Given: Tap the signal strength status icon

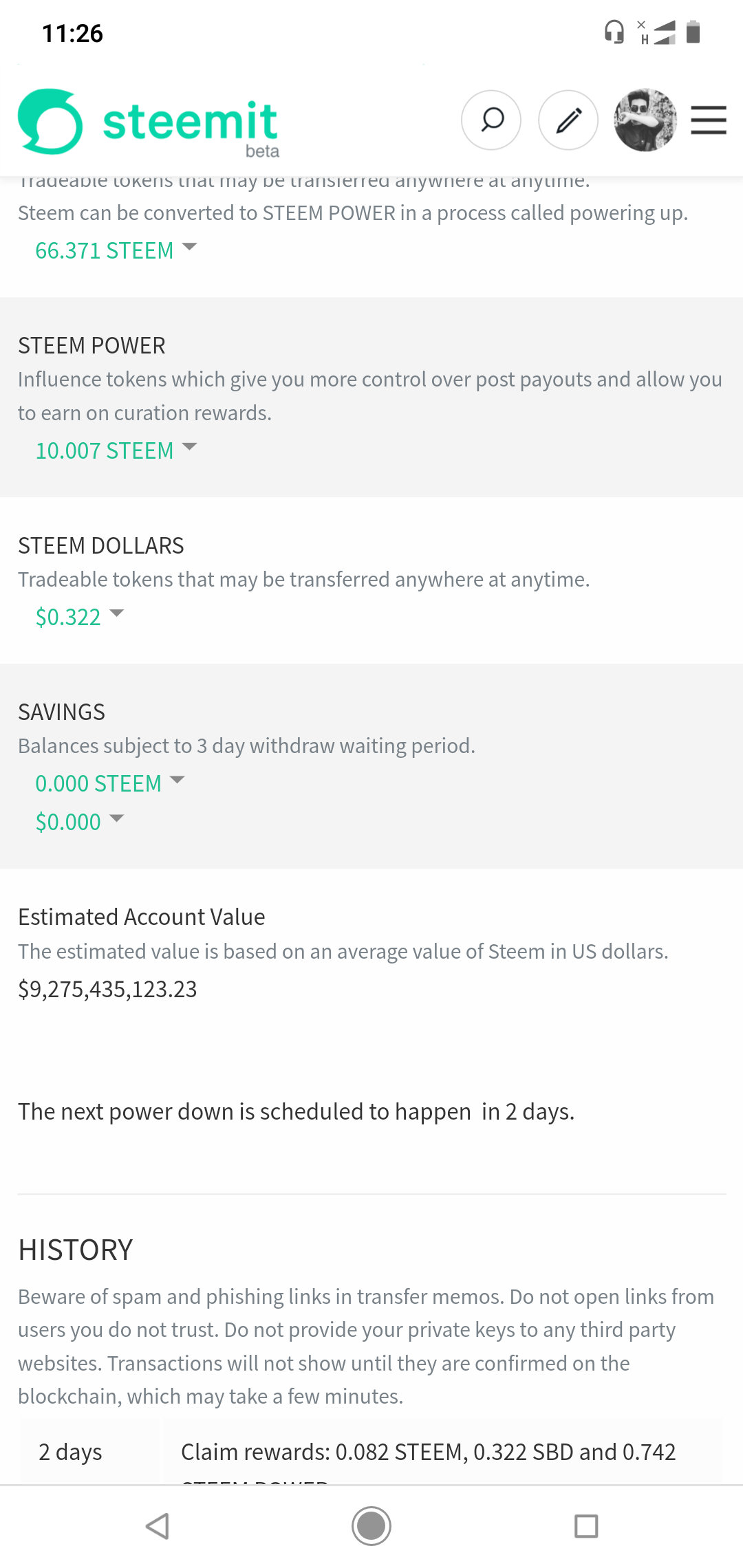Looking at the screenshot, I should (x=663, y=32).
